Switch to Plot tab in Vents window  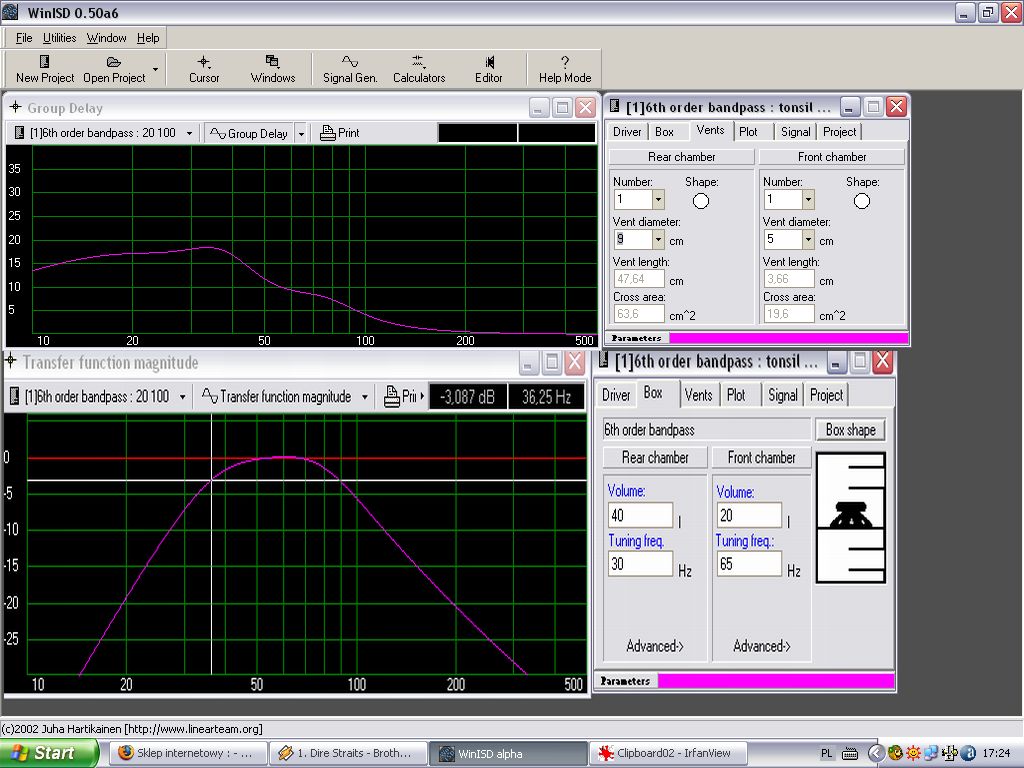[x=748, y=132]
